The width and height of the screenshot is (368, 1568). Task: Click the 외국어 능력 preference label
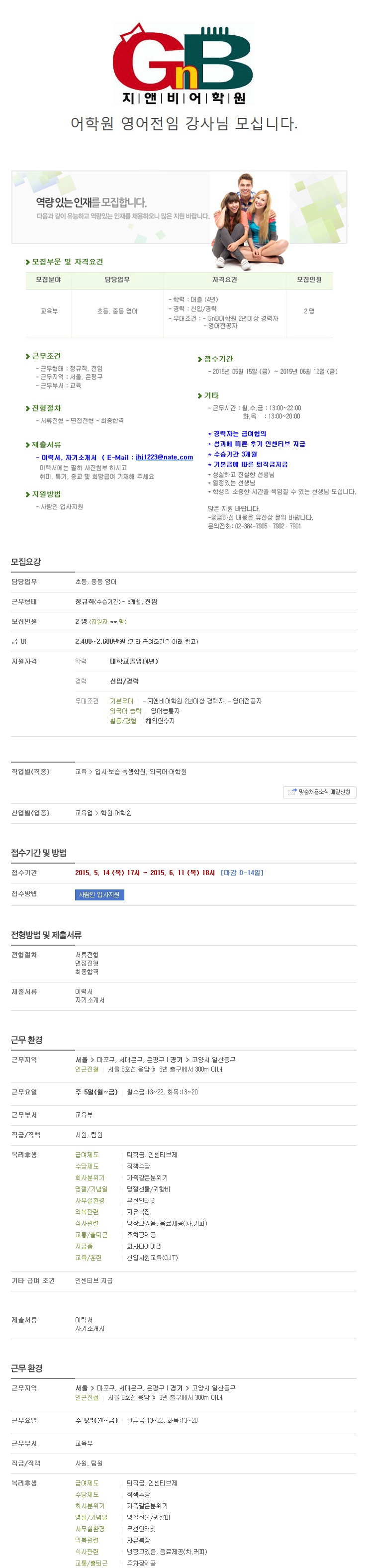click(x=125, y=711)
